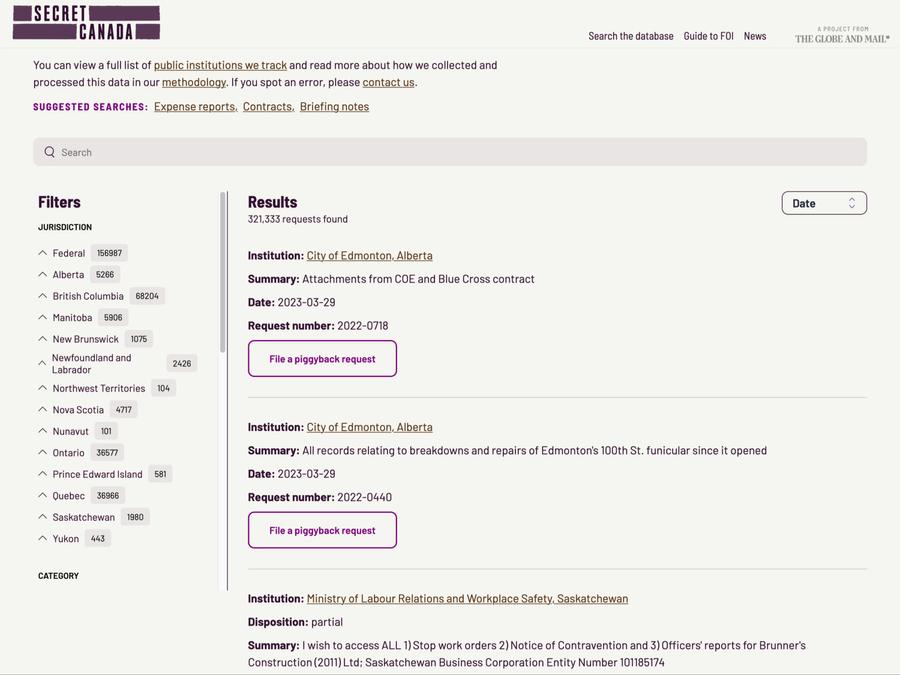Open the Date sort dropdown
900x675 pixels.
(823, 203)
